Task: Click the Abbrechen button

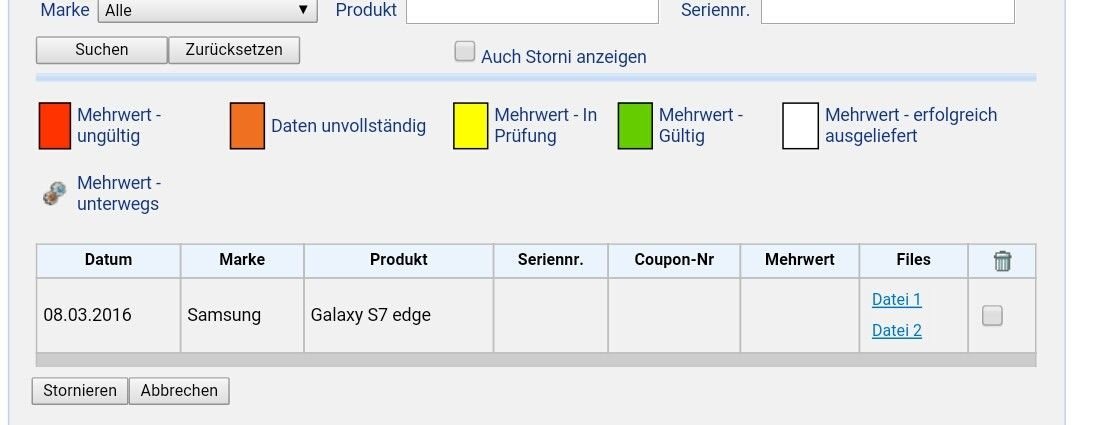Action: click(179, 391)
